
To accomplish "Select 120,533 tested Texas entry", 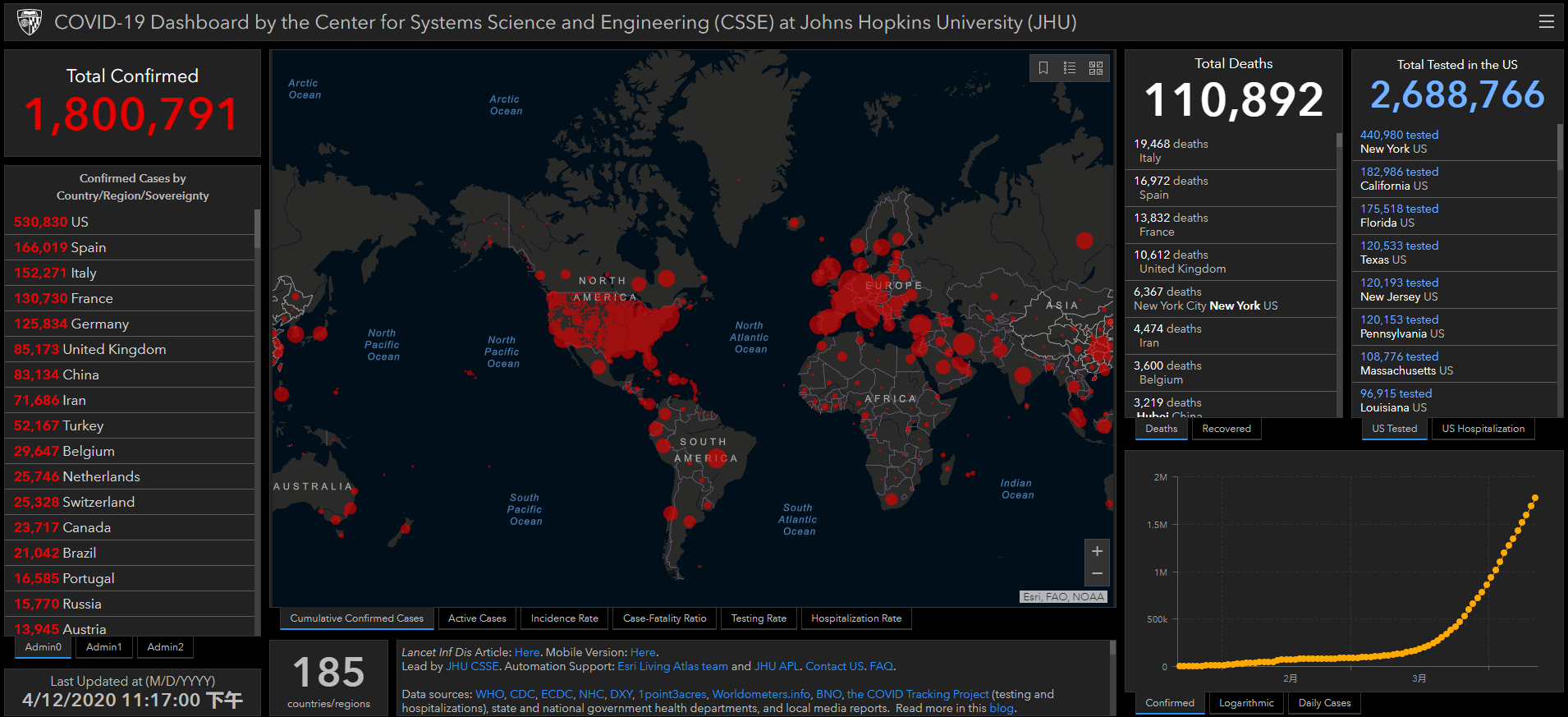I will (1455, 253).
